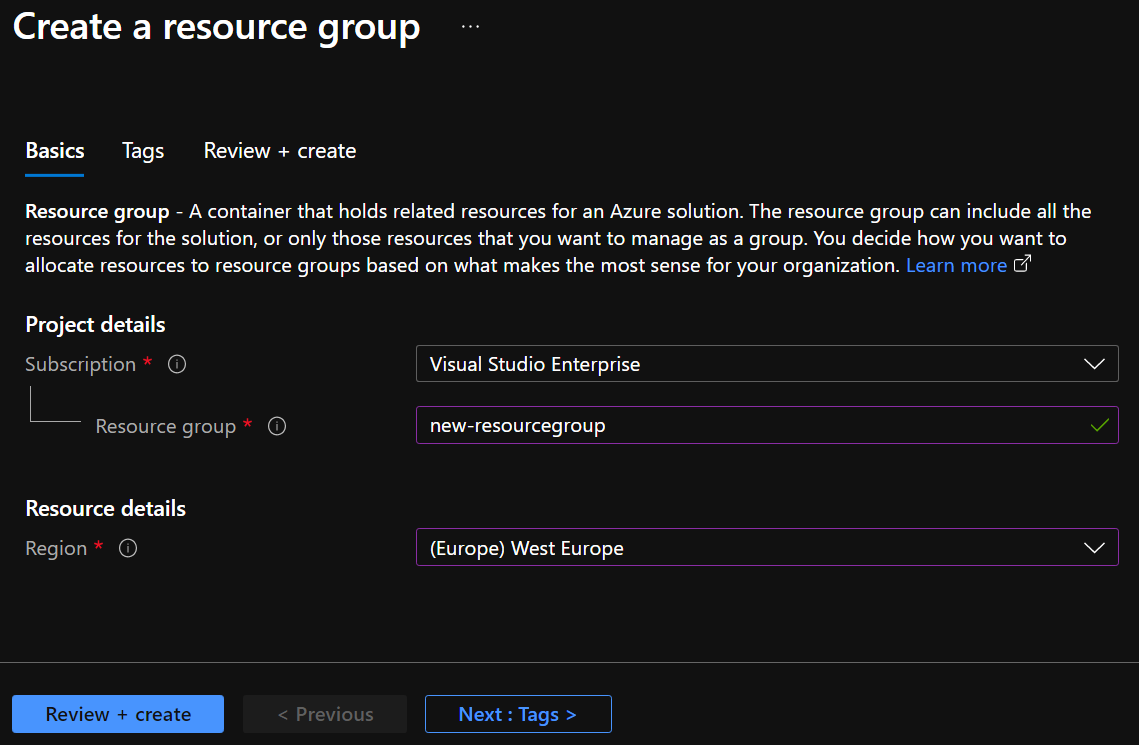Screen dimensions: 1139x745
Task: Click the info icon beside Resource group
Action: click(x=277, y=426)
